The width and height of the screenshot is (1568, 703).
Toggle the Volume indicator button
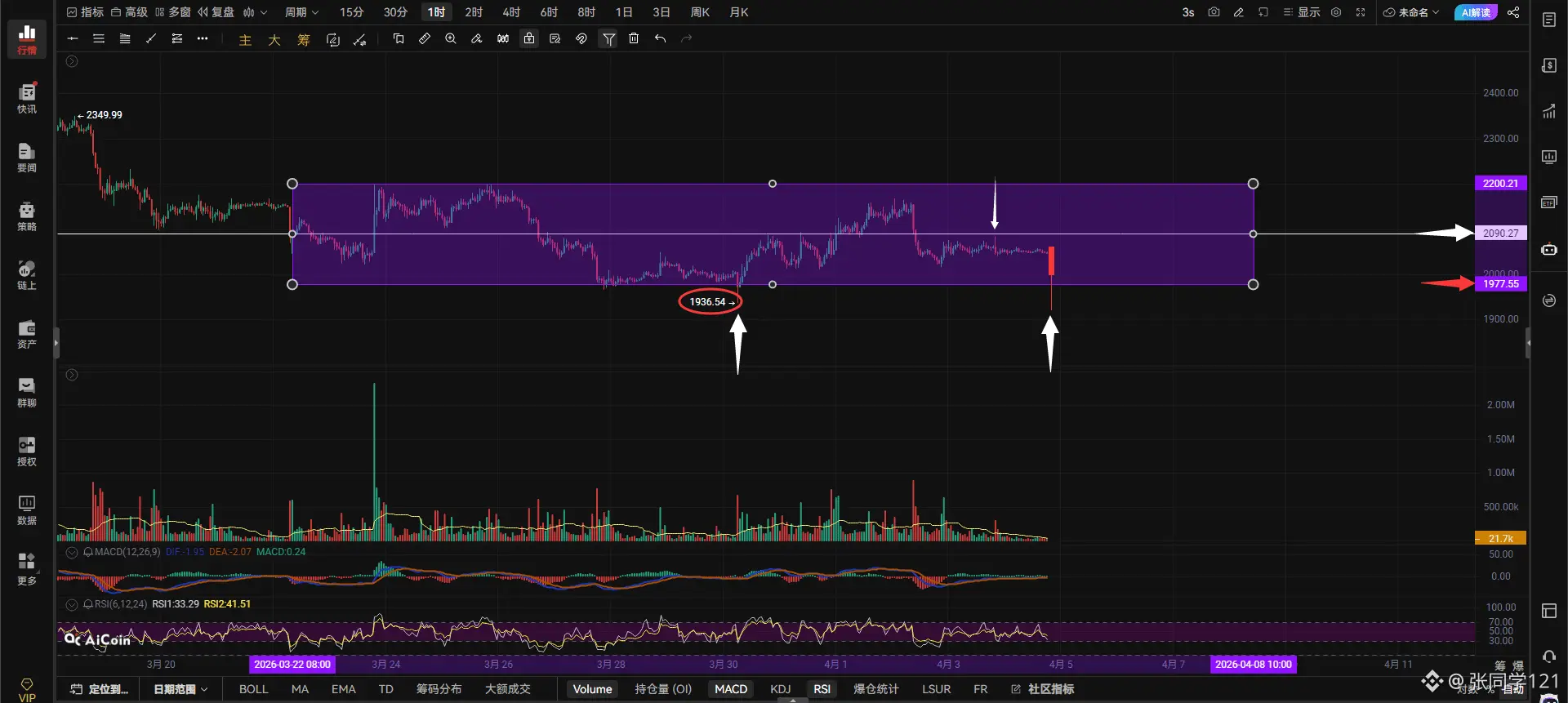[x=592, y=689]
